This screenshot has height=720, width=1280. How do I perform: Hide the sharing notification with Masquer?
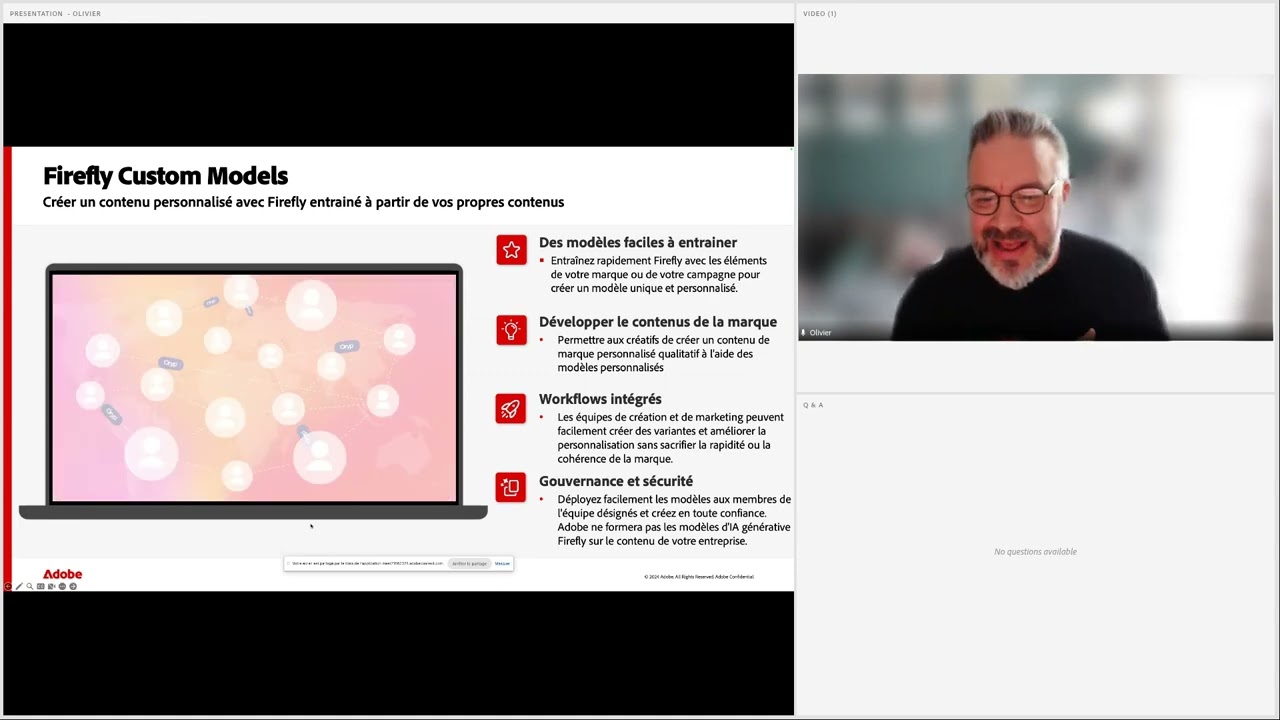(x=502, y=564)
